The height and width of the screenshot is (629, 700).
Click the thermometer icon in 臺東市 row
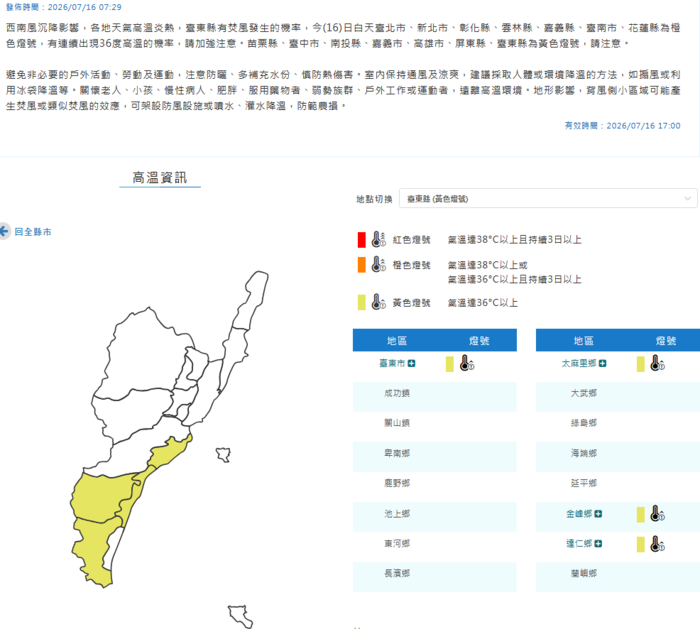click(467, 363)
